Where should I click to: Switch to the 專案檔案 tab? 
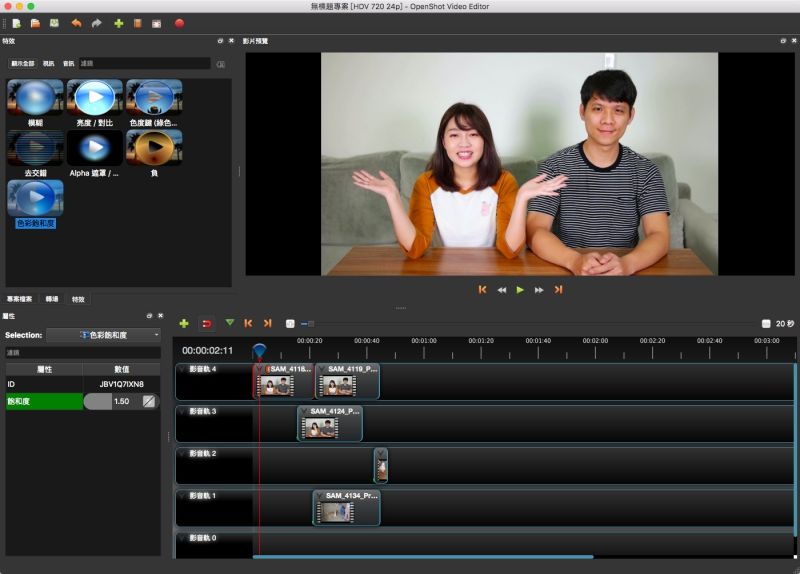point(20,299)
